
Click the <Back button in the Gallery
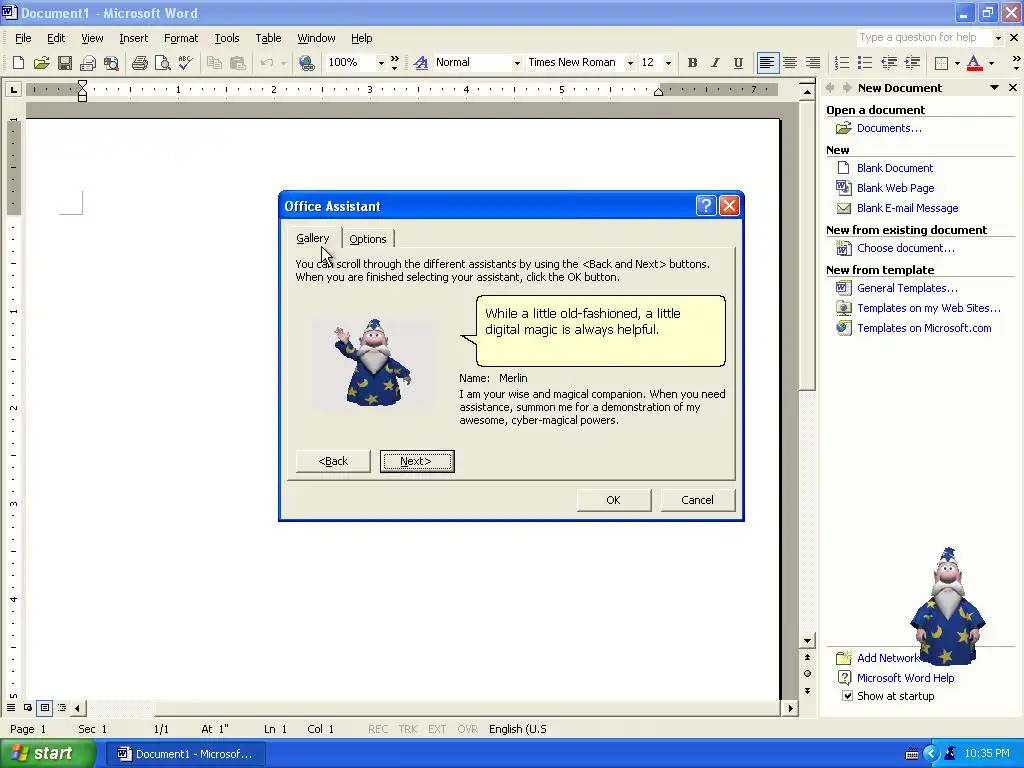tap(333, 461)
